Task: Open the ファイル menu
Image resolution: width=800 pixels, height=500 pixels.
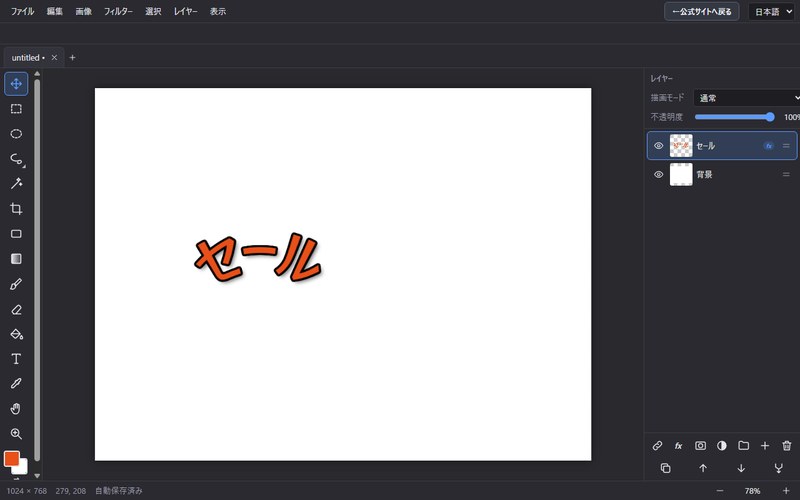Action: click(x=22, y=11)
